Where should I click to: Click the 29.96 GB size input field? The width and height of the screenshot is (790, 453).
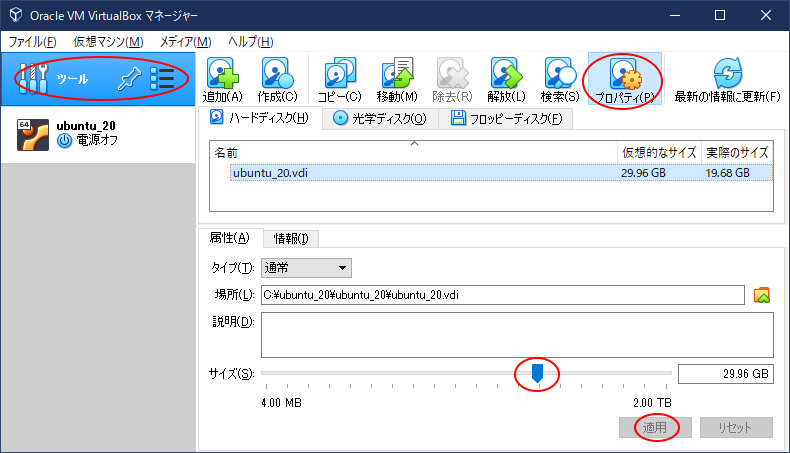coord(726,374)
